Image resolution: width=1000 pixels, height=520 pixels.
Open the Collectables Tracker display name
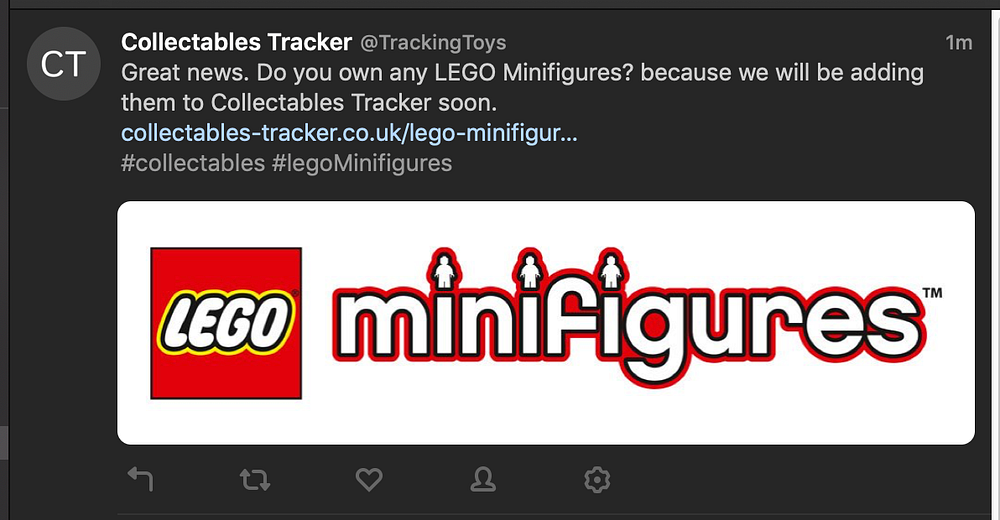pos(236,42)
